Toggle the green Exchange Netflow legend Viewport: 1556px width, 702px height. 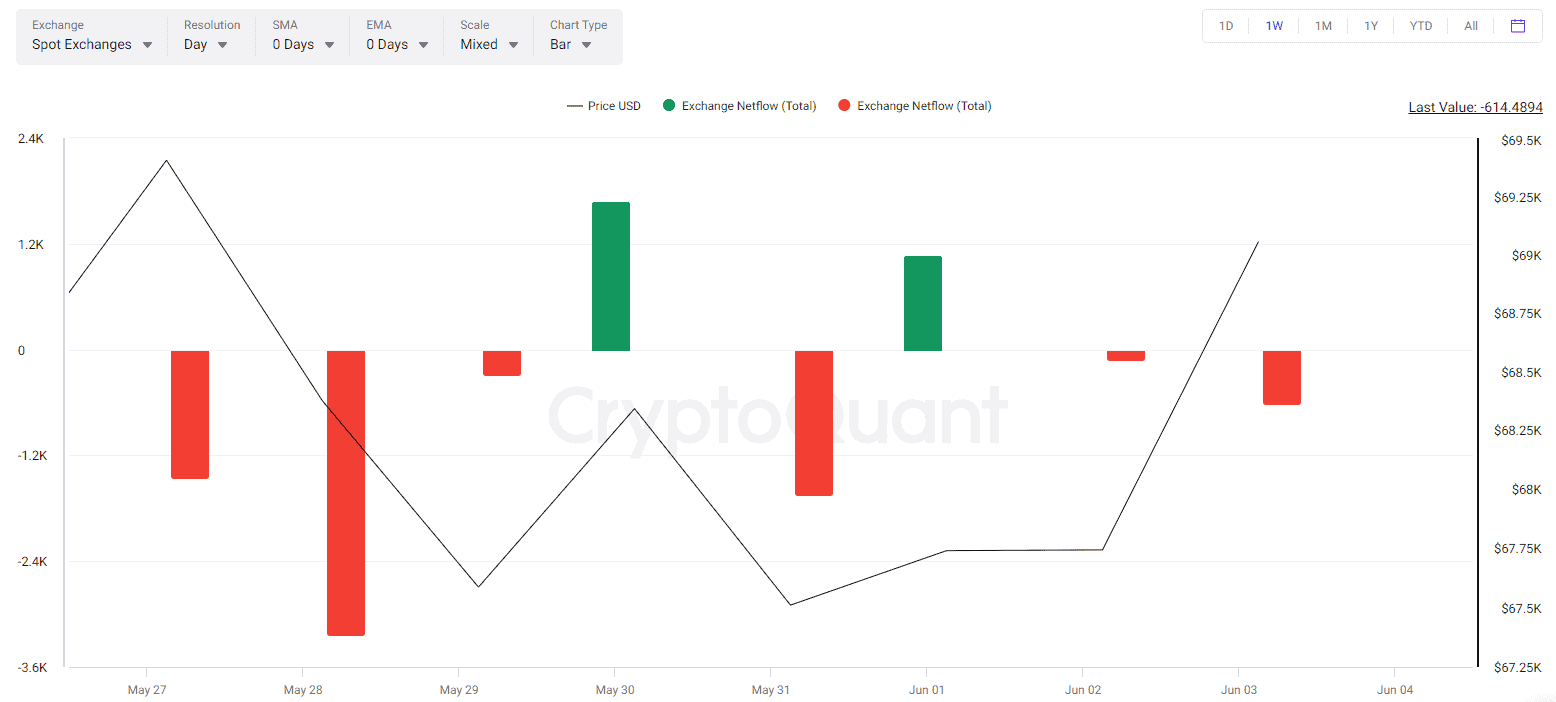click(x=739, y=106)
